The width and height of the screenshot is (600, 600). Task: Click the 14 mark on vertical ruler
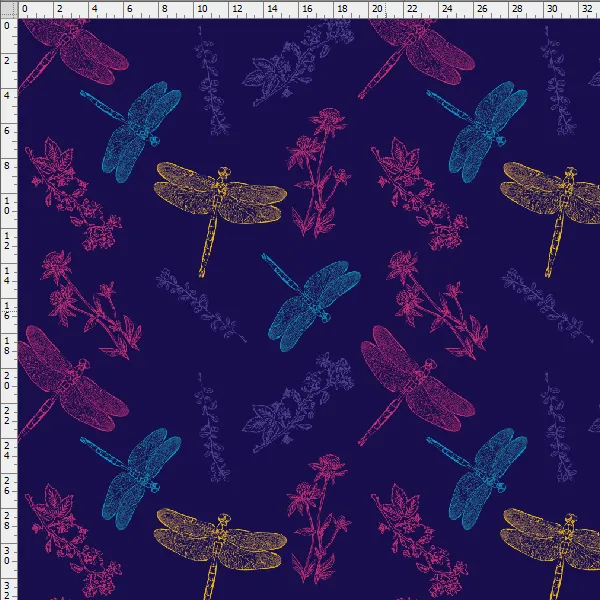pos(7,276)
